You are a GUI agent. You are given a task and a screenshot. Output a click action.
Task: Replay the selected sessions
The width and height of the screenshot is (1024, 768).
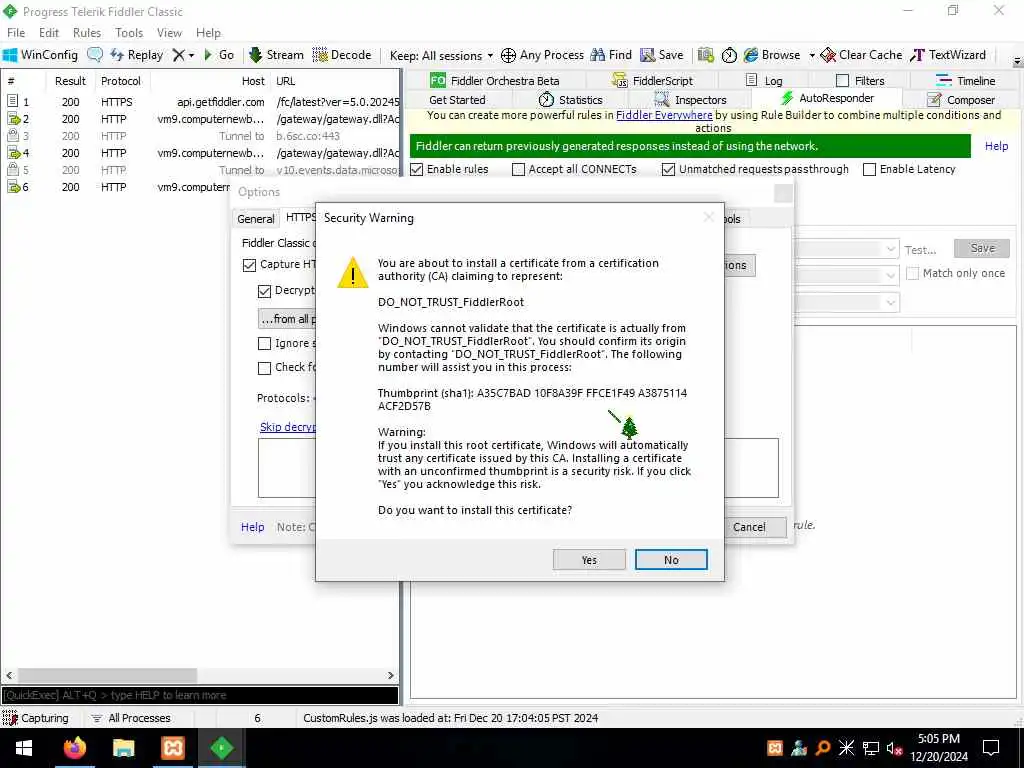point(136,55)
